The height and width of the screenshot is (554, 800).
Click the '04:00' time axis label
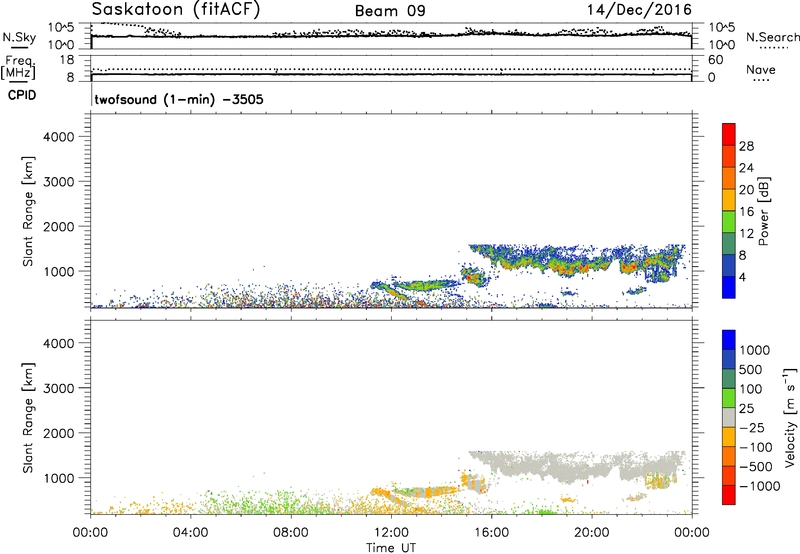pyautogui.click(x=190, y=533)
